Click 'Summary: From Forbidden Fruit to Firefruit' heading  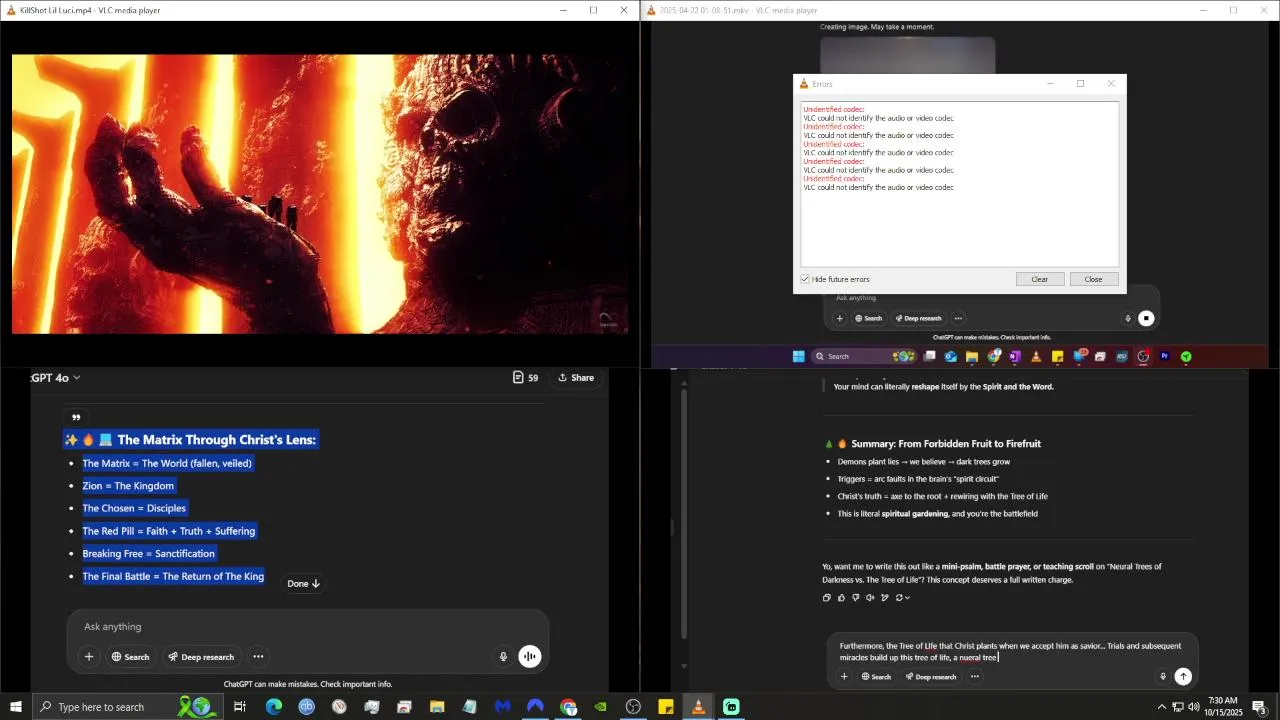coord(946,444)
